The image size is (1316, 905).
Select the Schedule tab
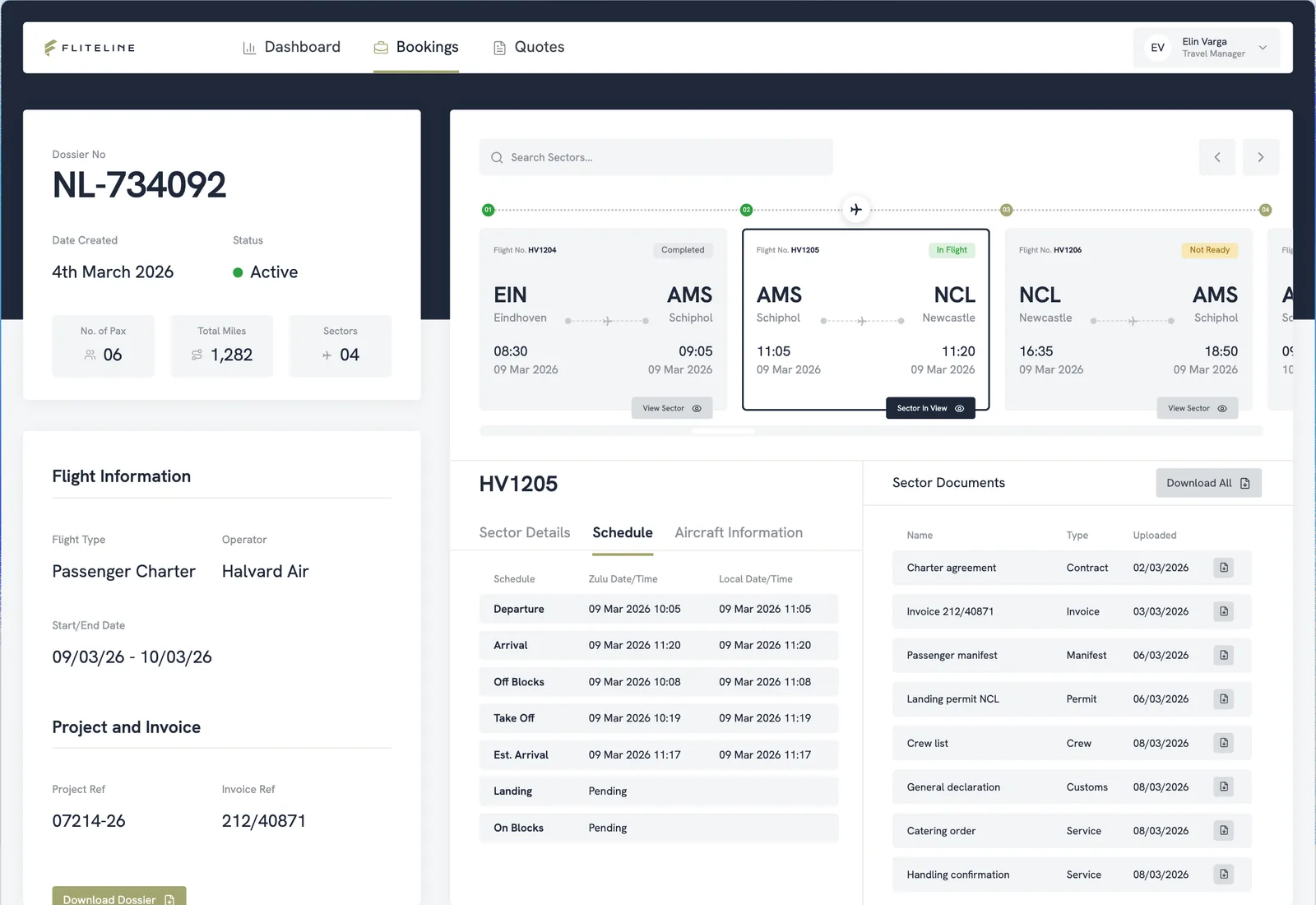(x=623, y=532)
